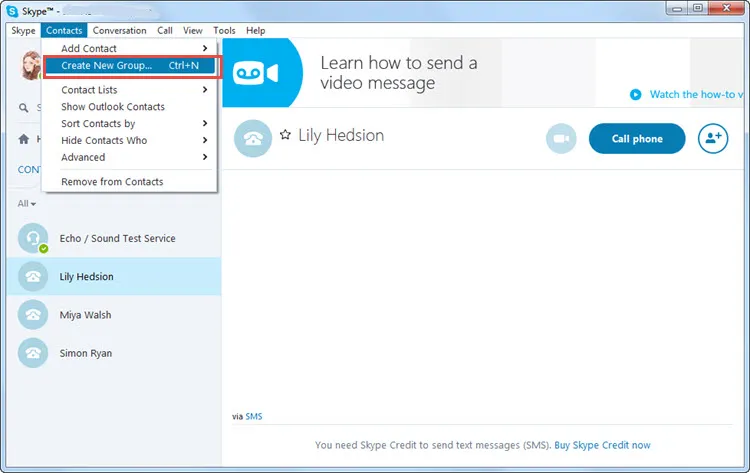Open the Call menu
Viewport: 750px width, 473px height.
point(165,31)
